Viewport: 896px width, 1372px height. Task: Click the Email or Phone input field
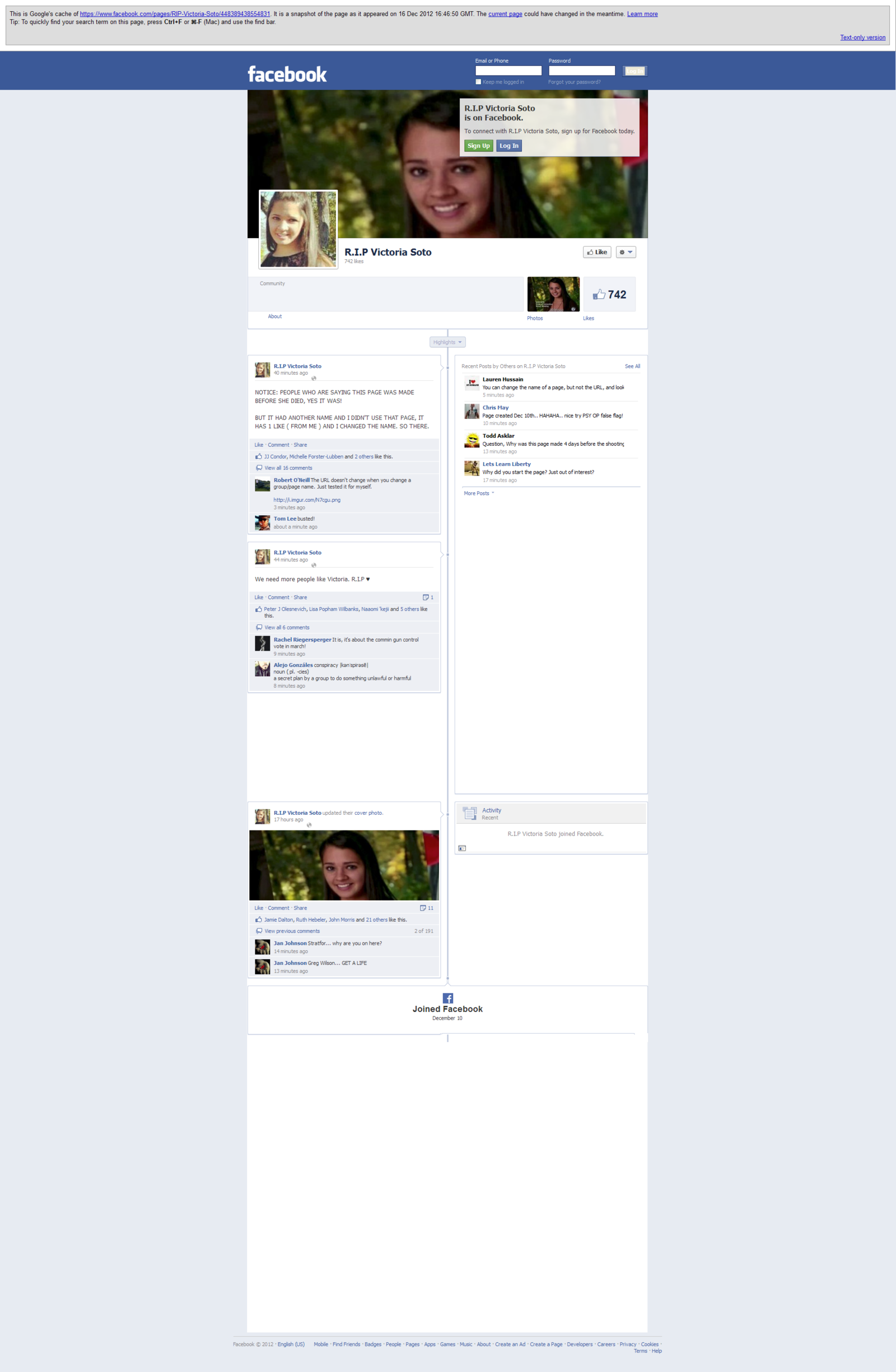(508, 71)
